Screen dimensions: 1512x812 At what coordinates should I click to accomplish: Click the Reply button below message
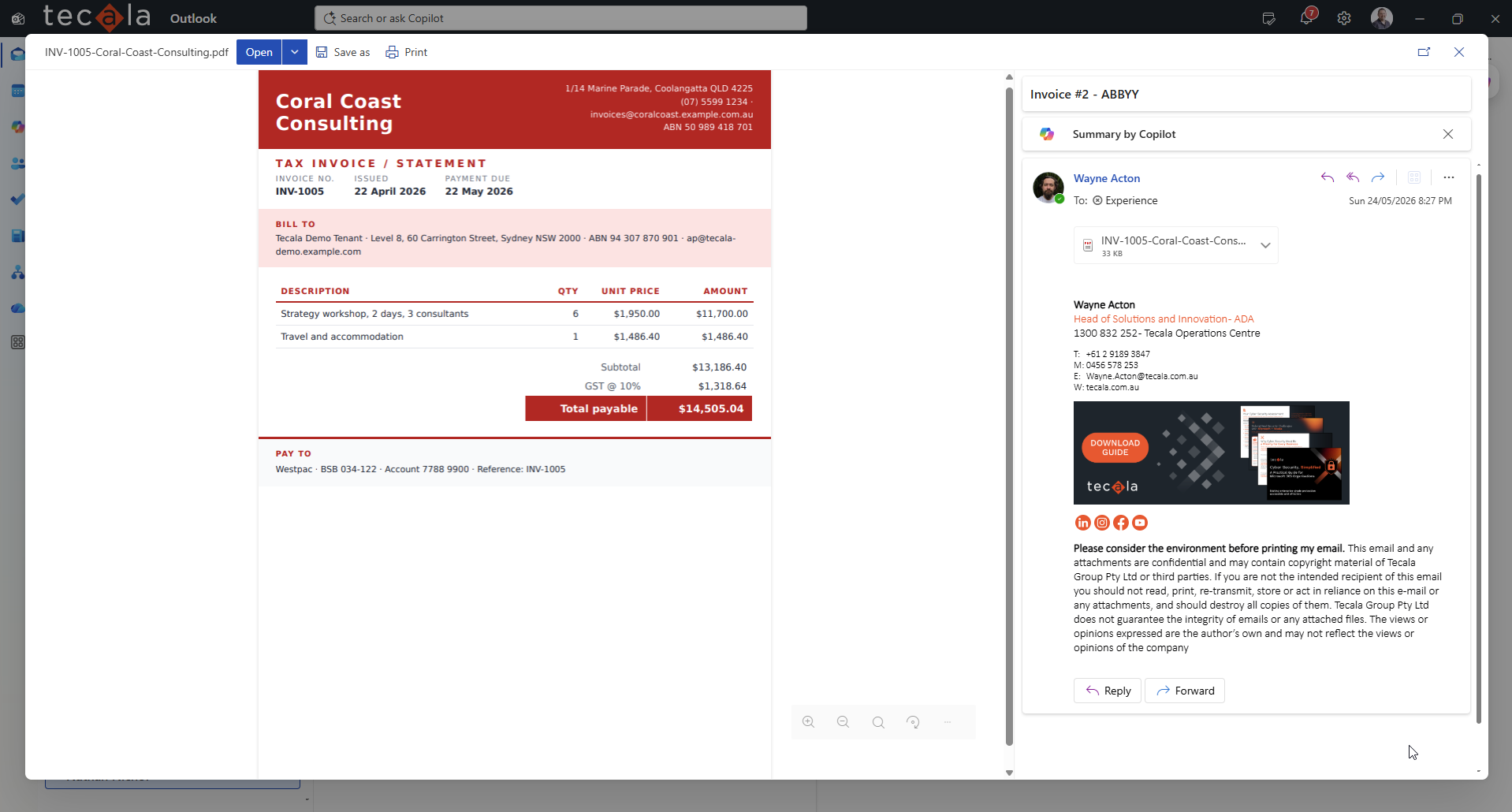(1108, 691)
